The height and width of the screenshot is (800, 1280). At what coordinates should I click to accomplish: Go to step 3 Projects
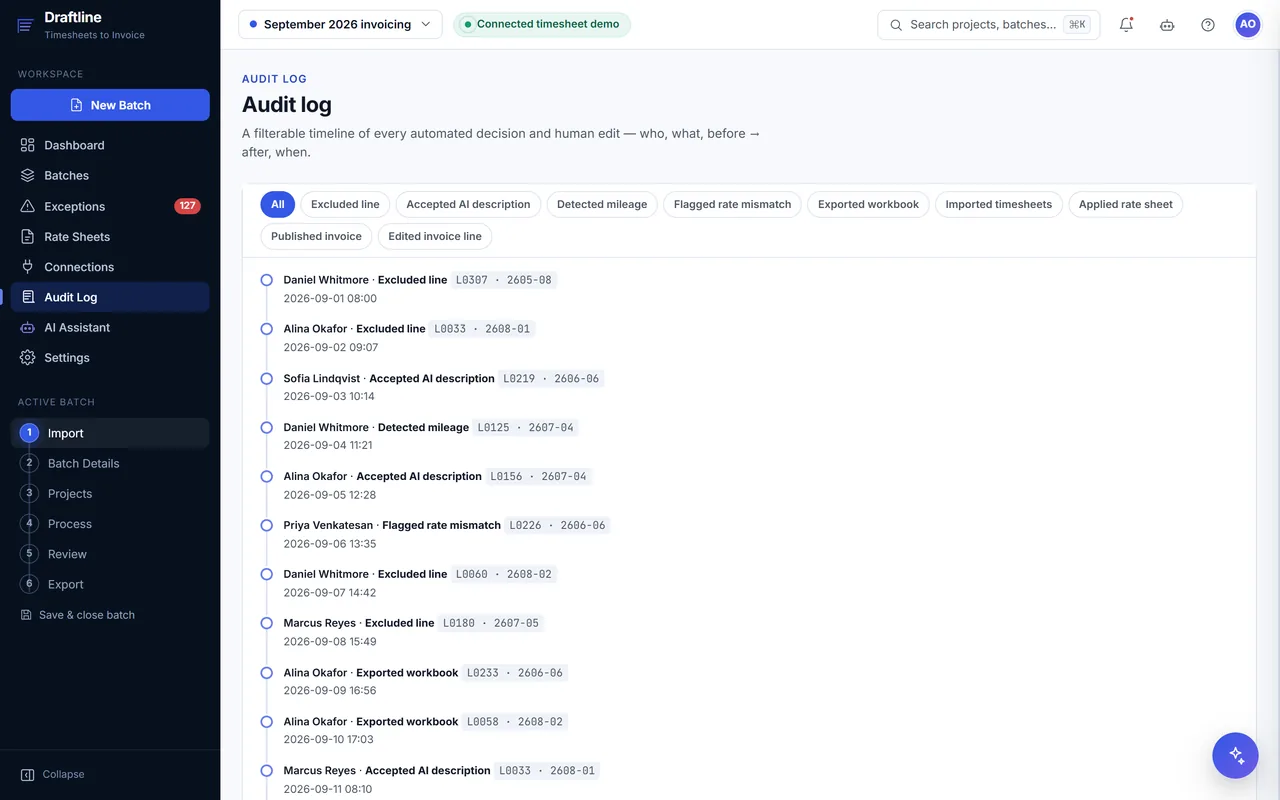[110, 494]
